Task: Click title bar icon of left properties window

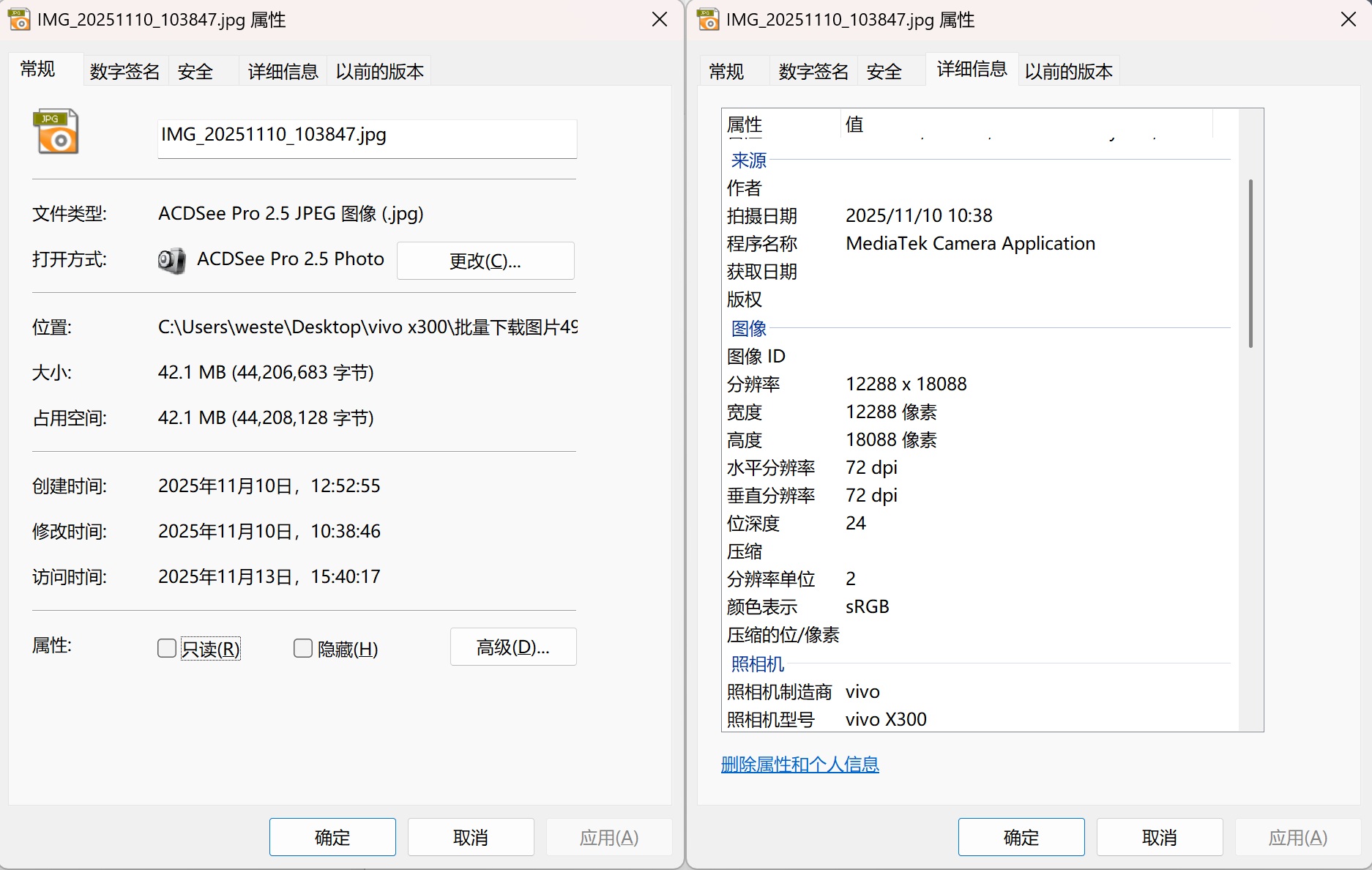Action: coord(19,19)
